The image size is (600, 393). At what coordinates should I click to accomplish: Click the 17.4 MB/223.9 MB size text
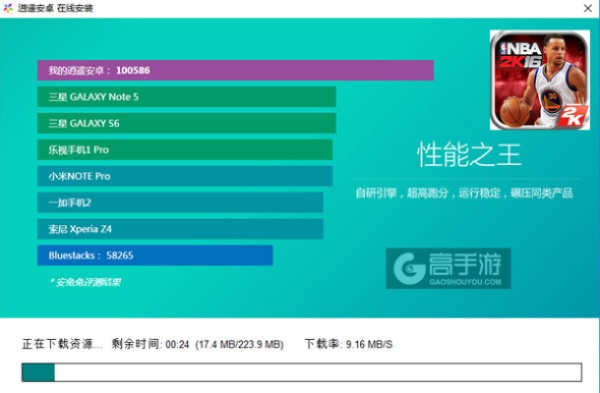pos(240,344)
